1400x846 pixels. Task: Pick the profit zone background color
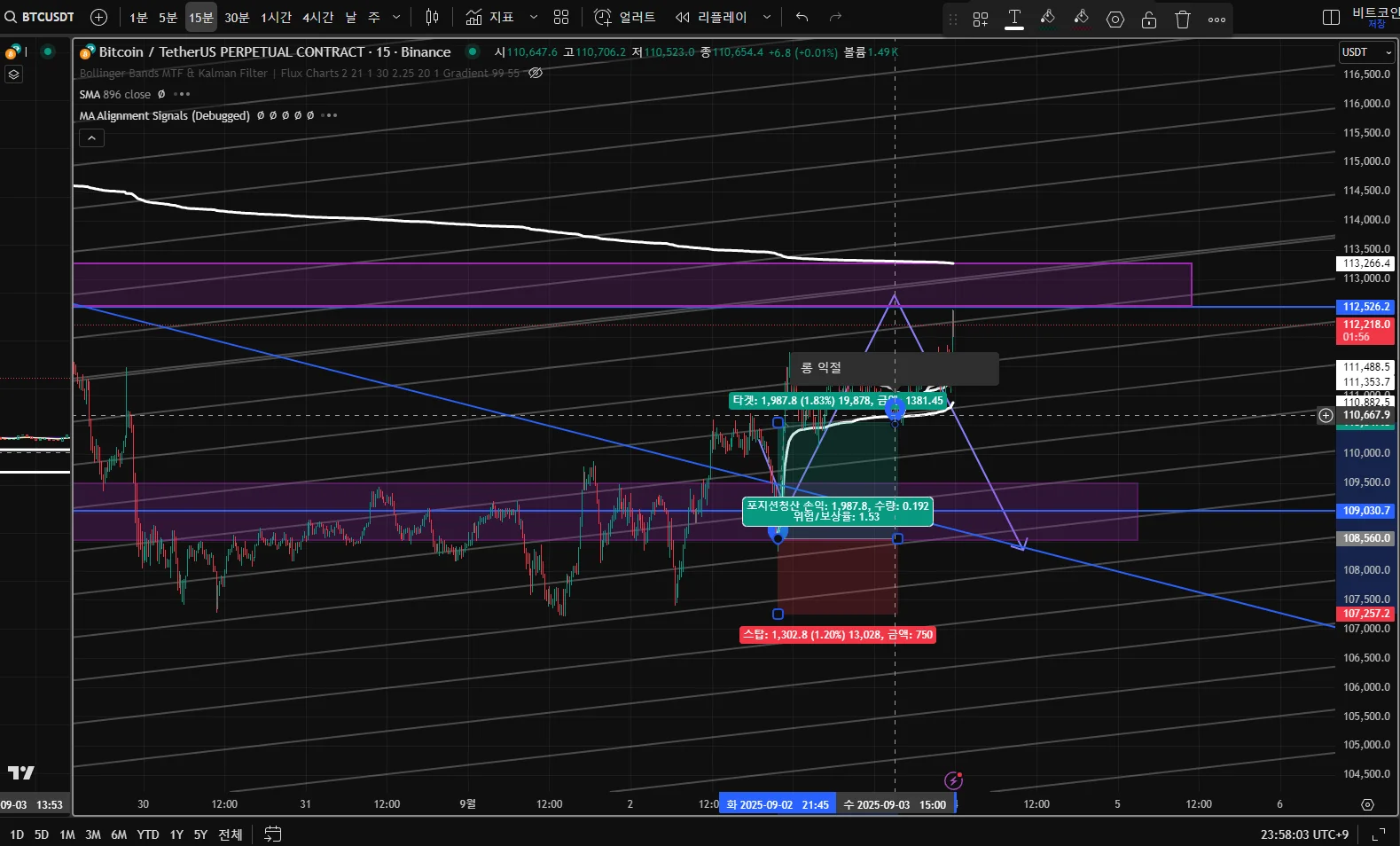click(1048, 19)
